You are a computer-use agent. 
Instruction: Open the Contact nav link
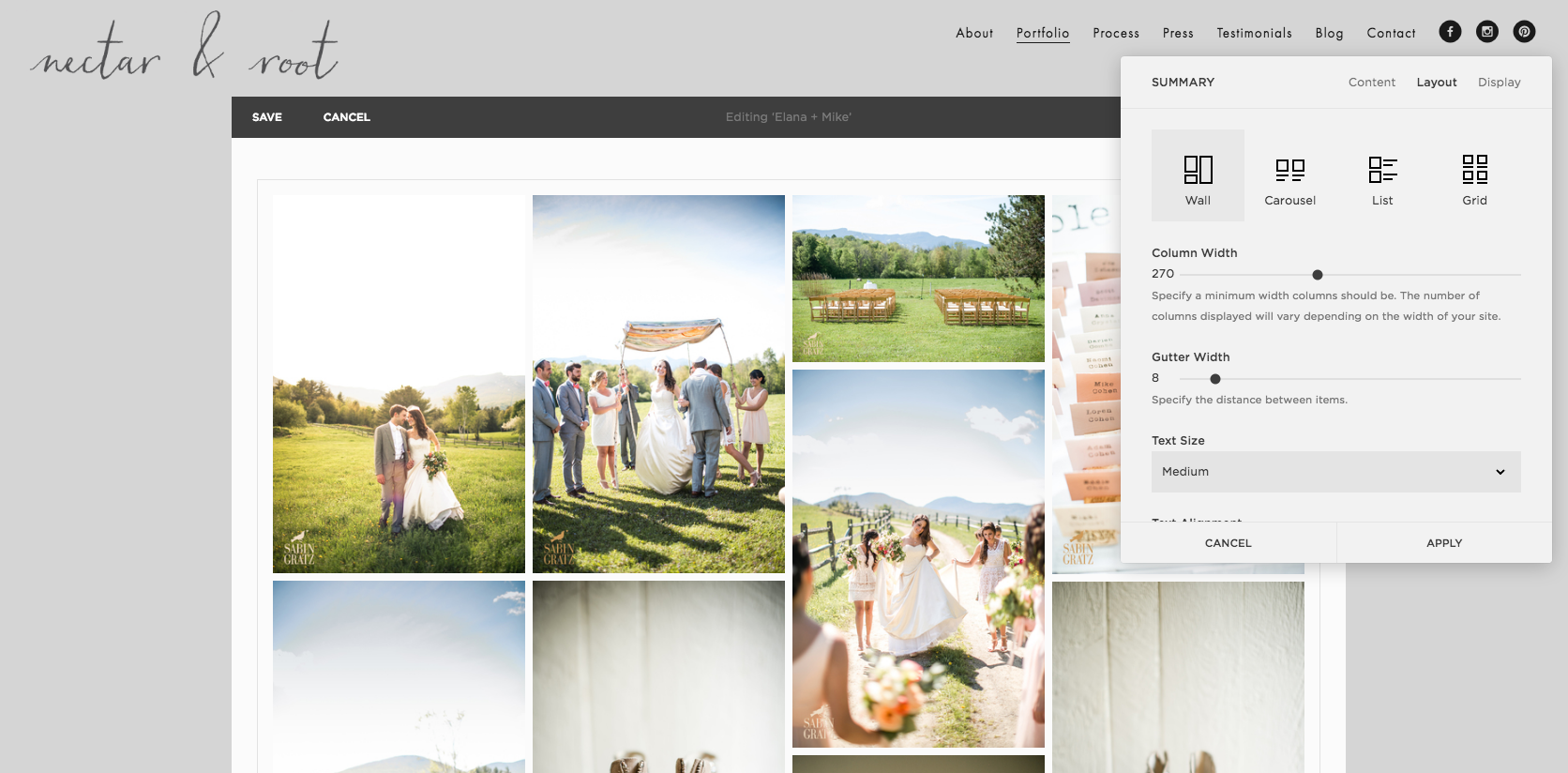(x=1391, y=33)
